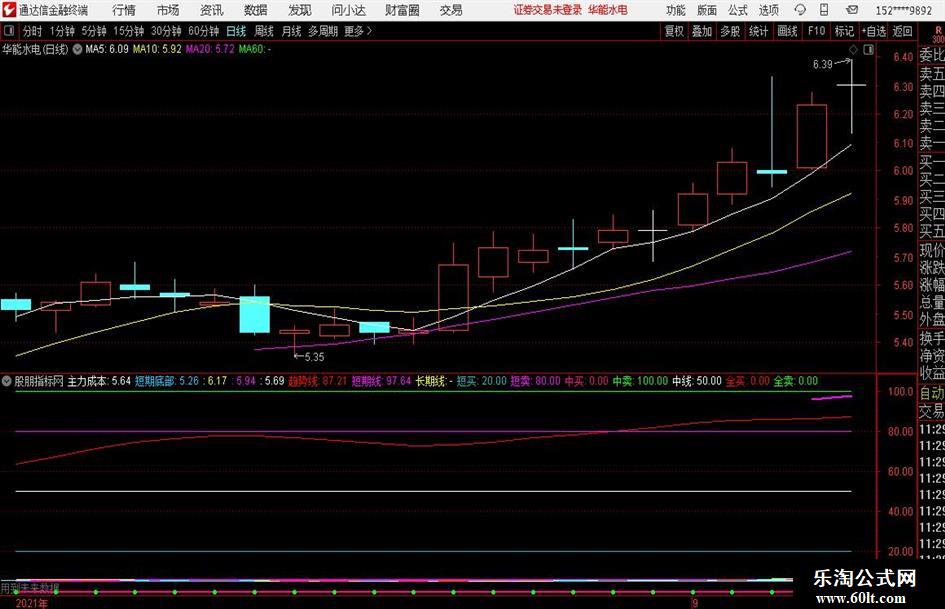
Task: Switch to 1分钟 period tab
Action: coord(62,31)
